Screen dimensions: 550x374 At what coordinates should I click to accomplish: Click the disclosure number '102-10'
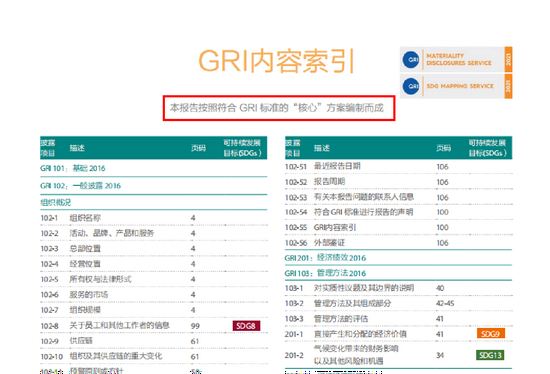[52, 356]
